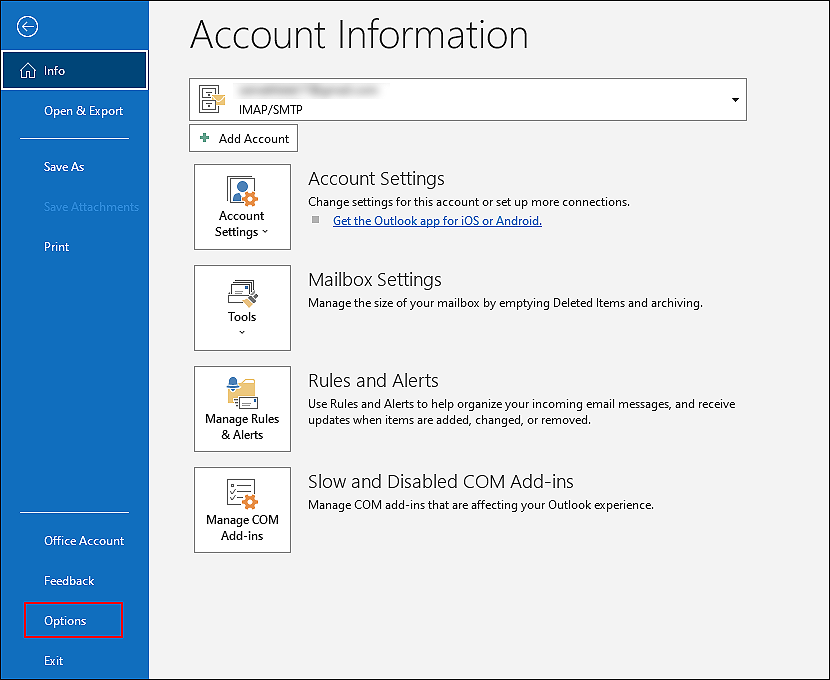Click Exit to close Outlook
This screenshot has height=680, width=830.
tap(54, 661)
